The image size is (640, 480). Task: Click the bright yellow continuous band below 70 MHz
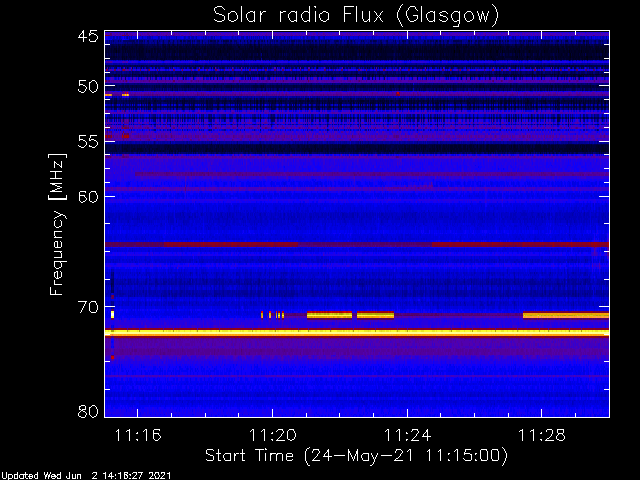[x=357, y=333]
